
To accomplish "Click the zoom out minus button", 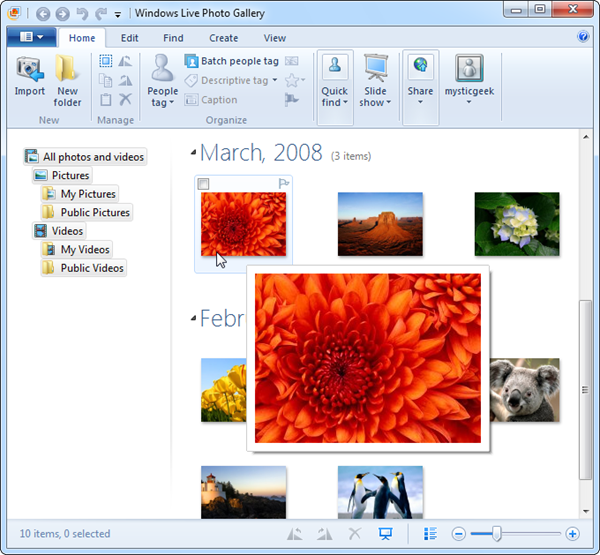I will [x=458, y=534].
